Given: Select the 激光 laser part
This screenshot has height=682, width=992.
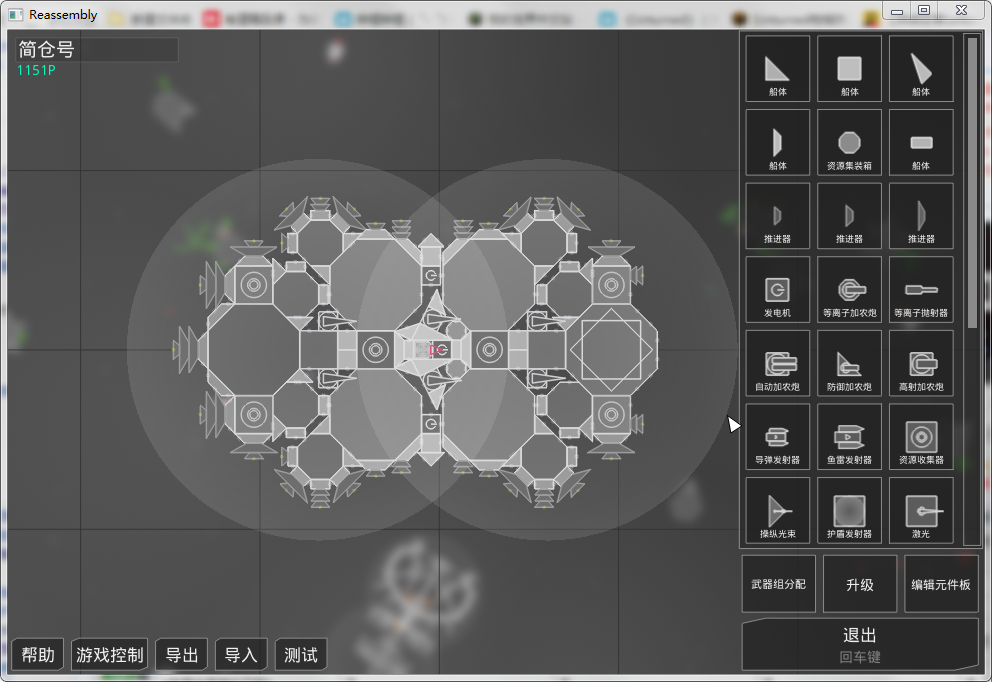Looking at the screenshot, I should tap(920, 511).
